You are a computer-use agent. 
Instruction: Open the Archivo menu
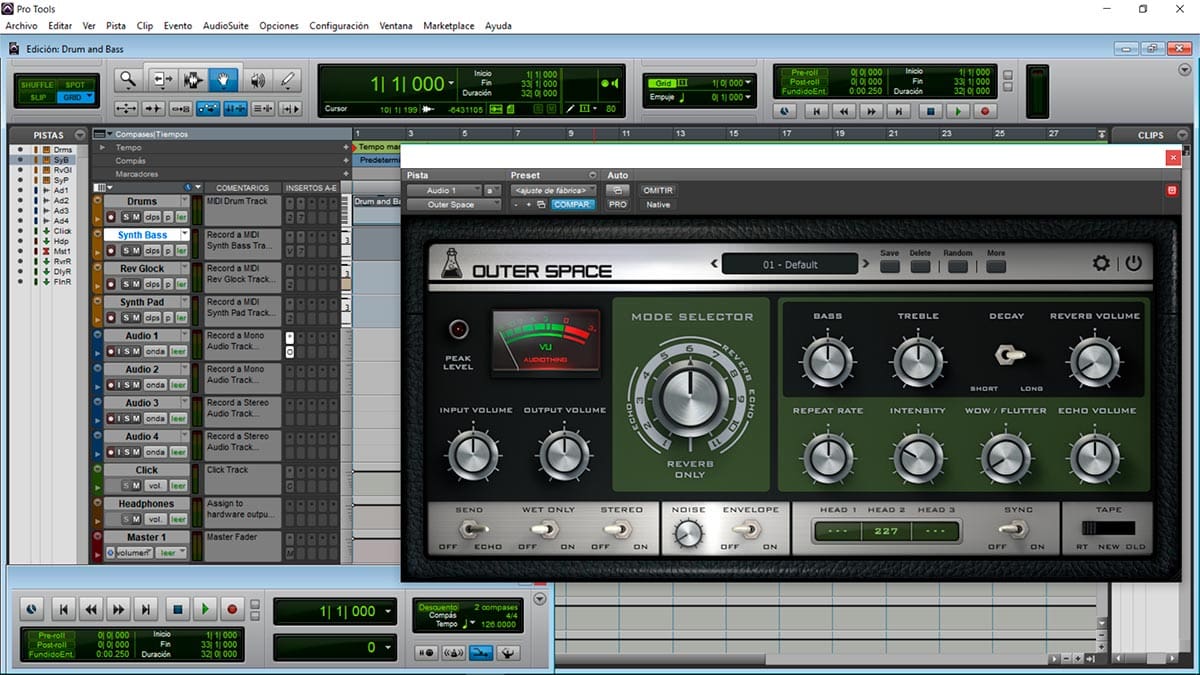pos(21,25)
